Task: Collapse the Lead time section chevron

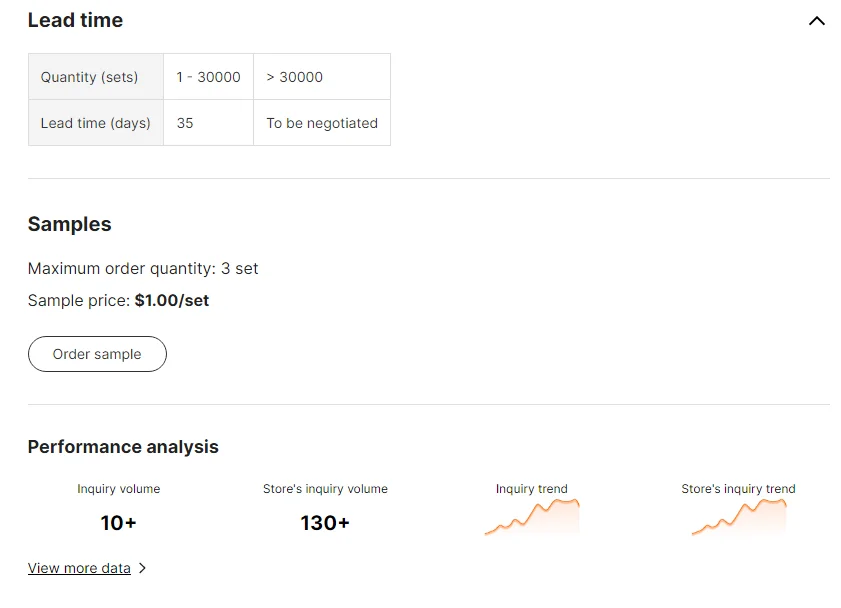Action: [816, 21]
